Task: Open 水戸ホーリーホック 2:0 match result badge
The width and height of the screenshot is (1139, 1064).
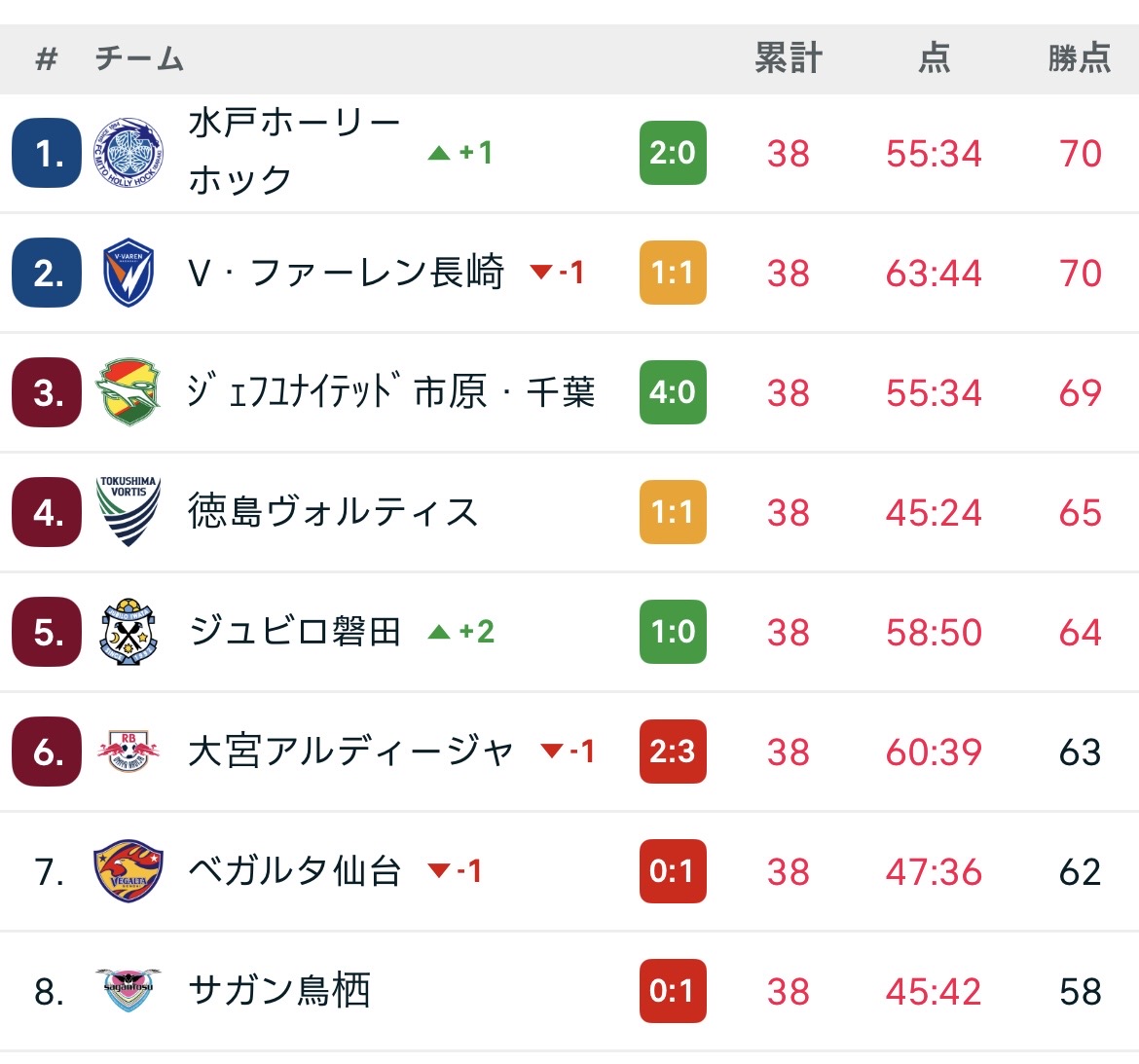Action: coord(673,153)
